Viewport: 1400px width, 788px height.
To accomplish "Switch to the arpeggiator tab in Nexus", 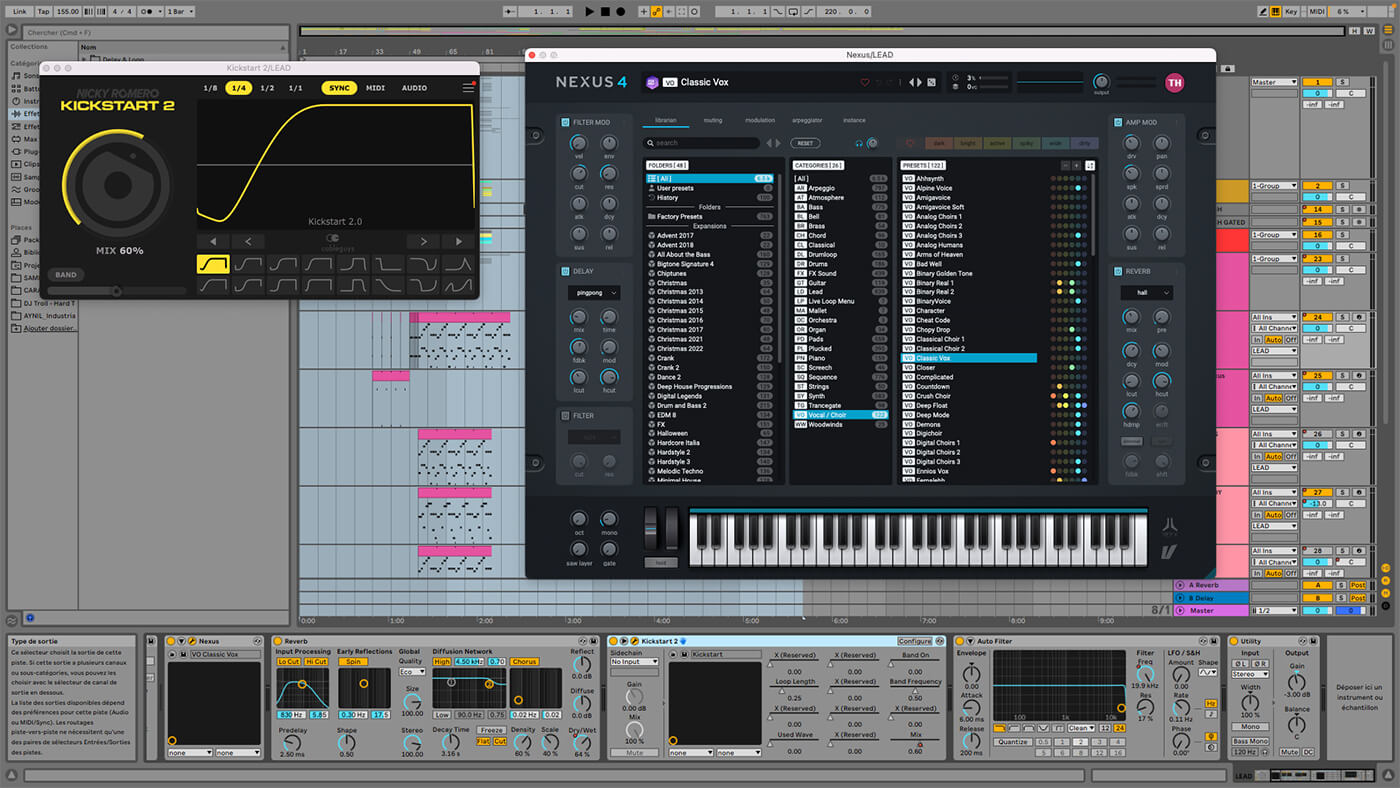I will [x=806, y=120].
